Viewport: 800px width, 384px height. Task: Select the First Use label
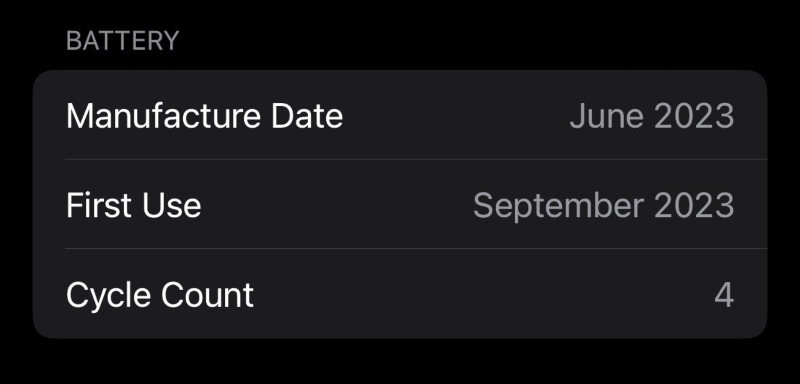tap(134, 206)
